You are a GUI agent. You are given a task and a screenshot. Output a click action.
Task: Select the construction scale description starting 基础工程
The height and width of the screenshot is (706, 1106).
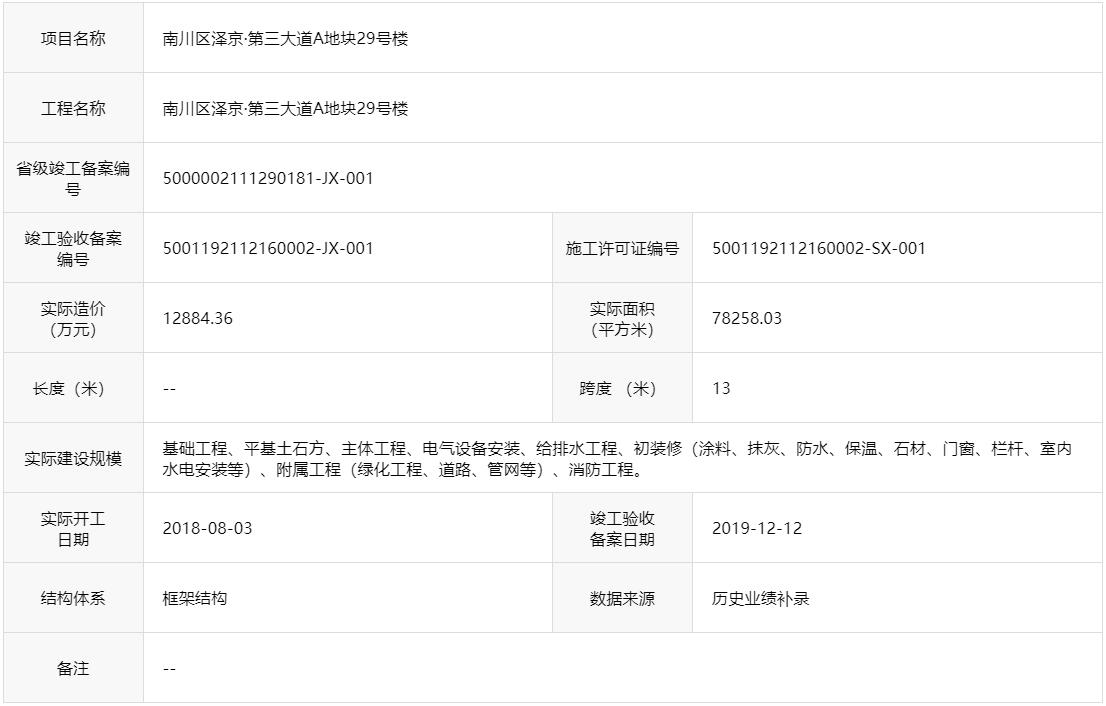coord(617,458)
